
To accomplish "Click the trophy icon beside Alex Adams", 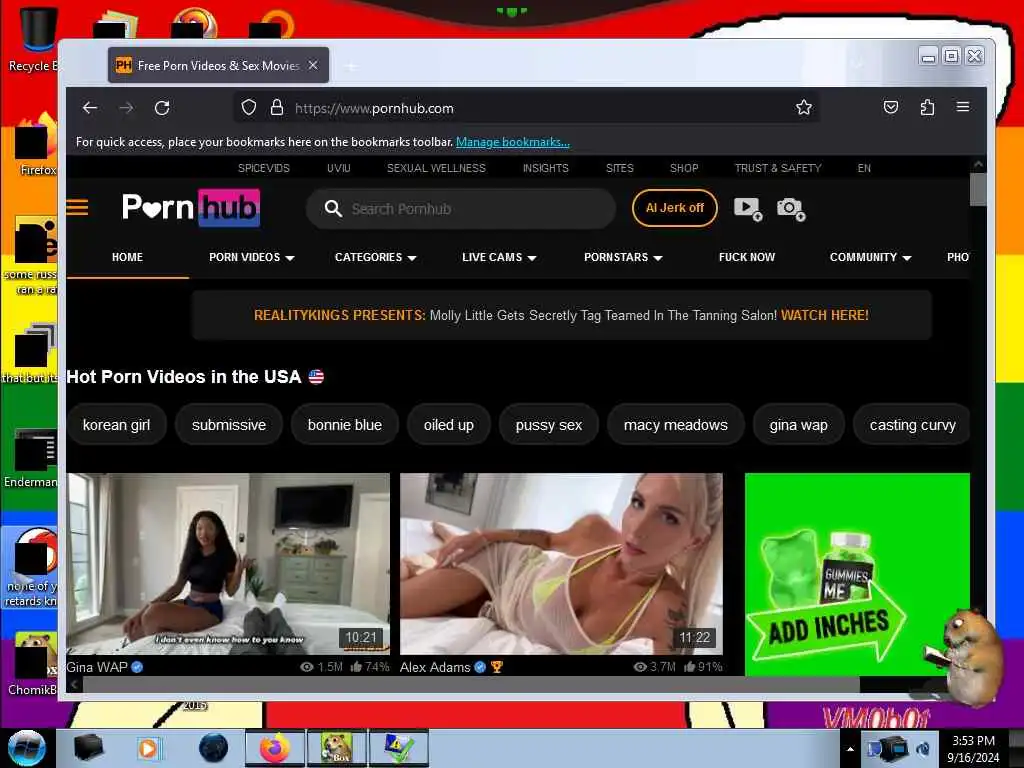I will pyautogui.click(x=497, y=667).
